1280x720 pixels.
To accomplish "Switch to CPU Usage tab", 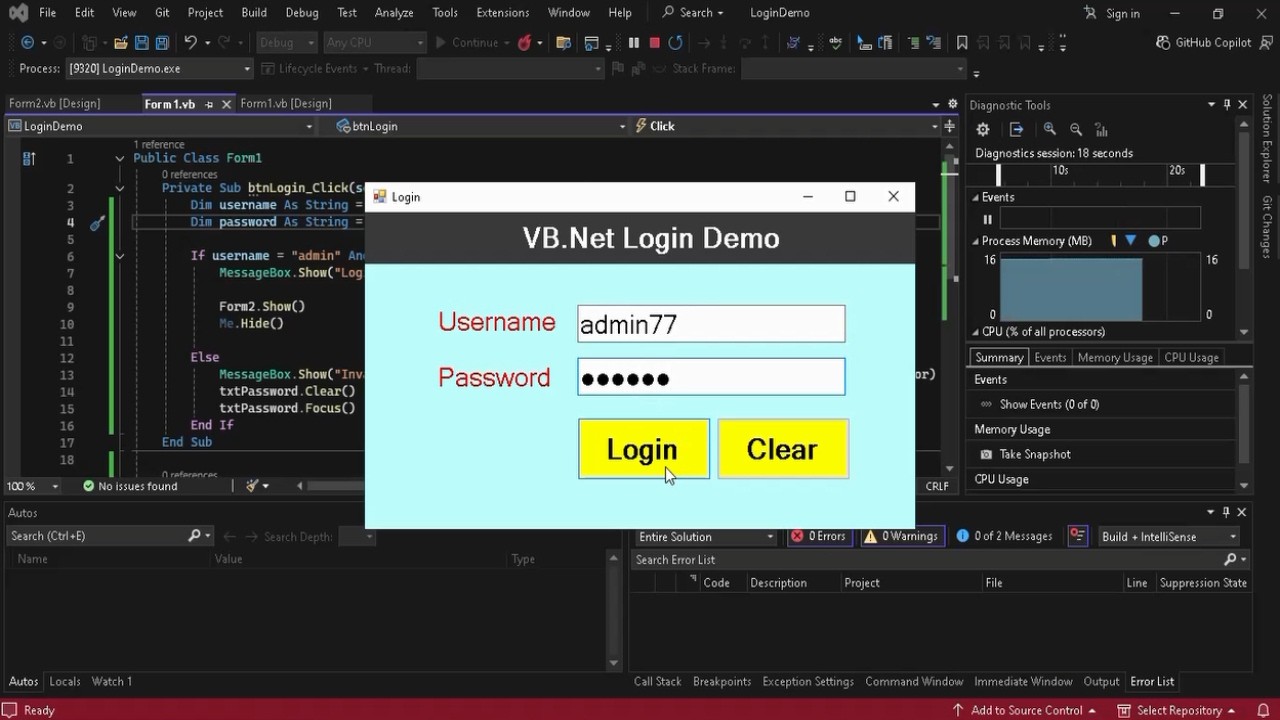I will pyautogui.click(x=1191, y=357).
